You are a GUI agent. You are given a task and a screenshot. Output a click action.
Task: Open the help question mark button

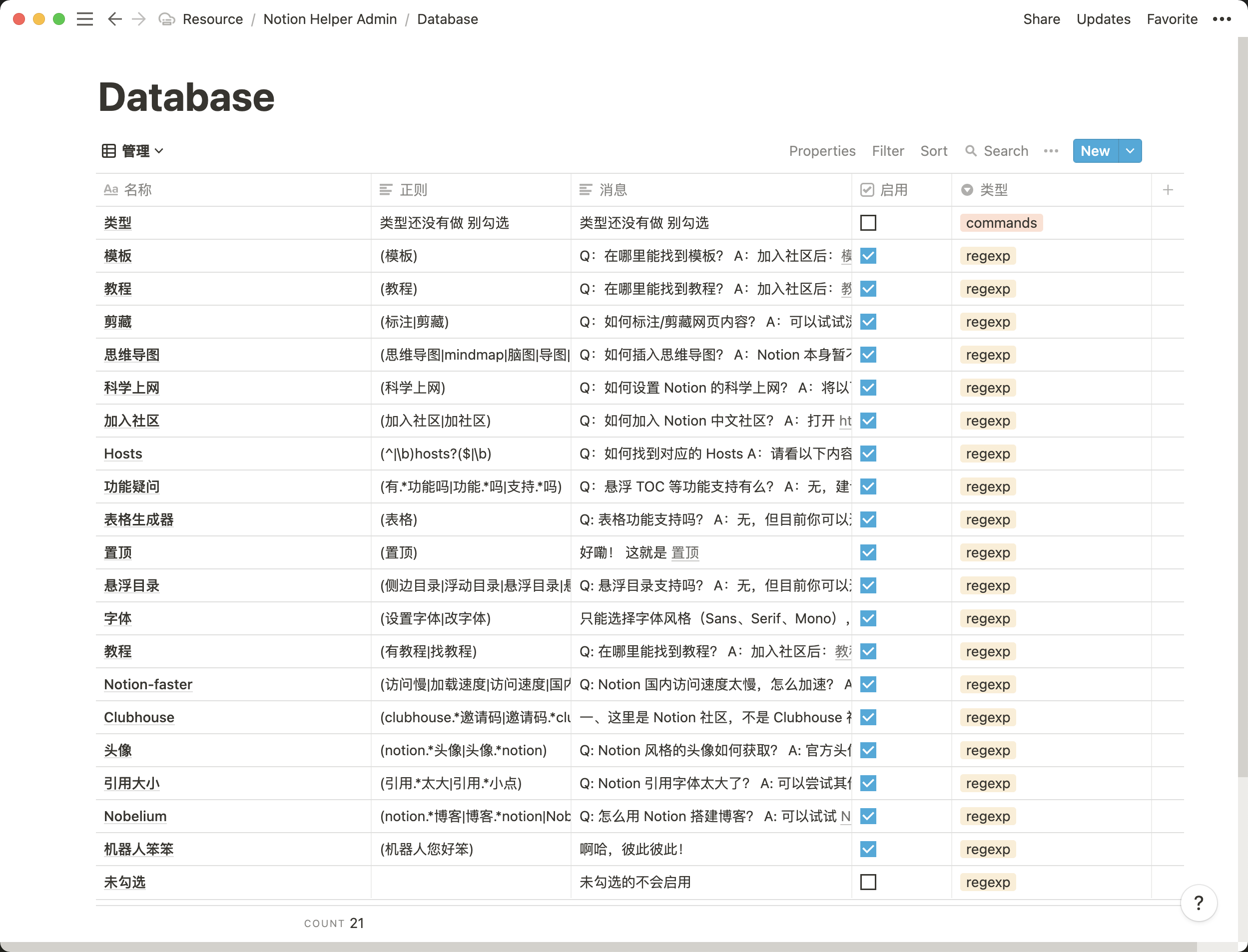(x=1198, y=903)
